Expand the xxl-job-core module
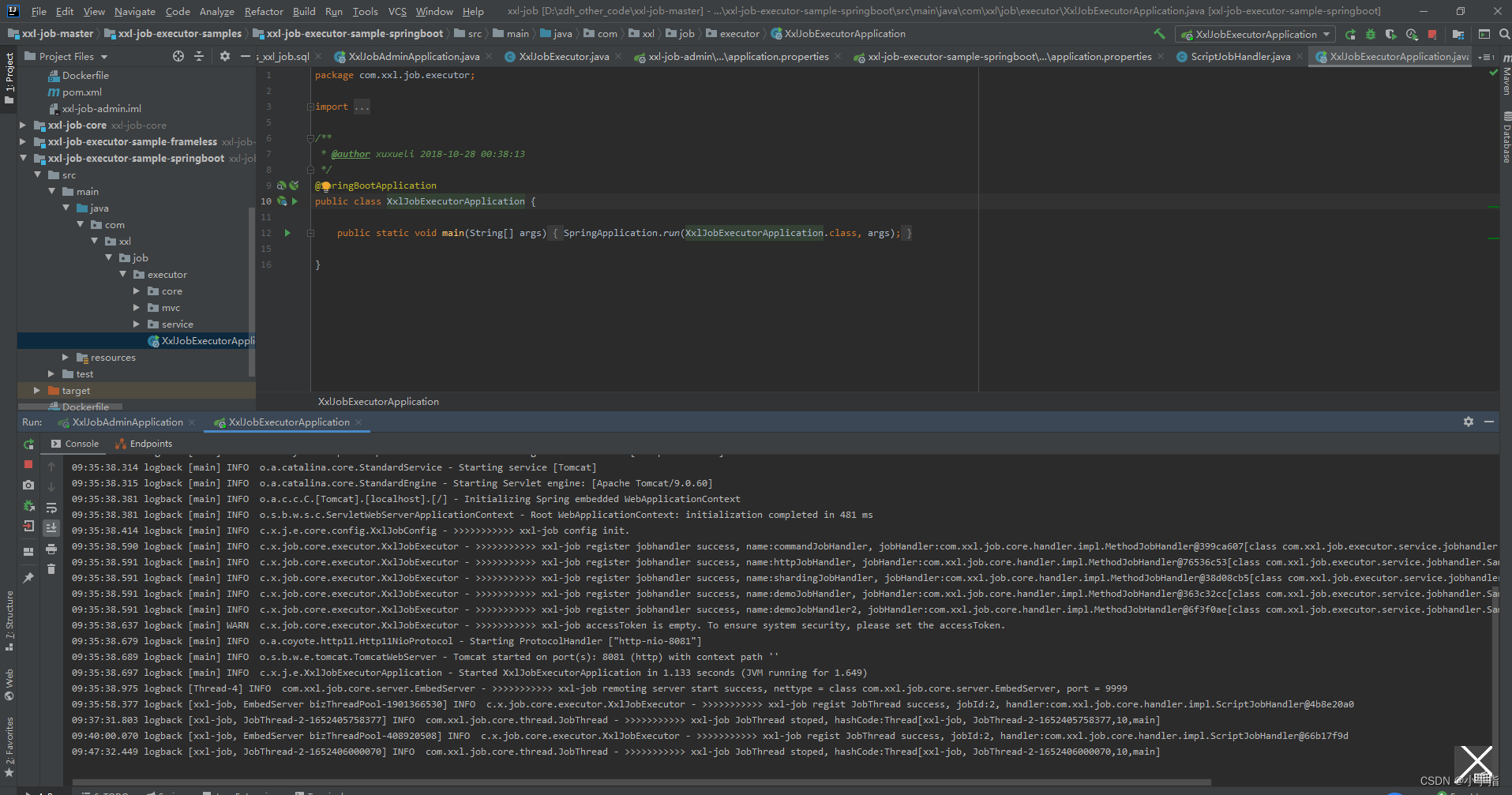 point(23,125)
